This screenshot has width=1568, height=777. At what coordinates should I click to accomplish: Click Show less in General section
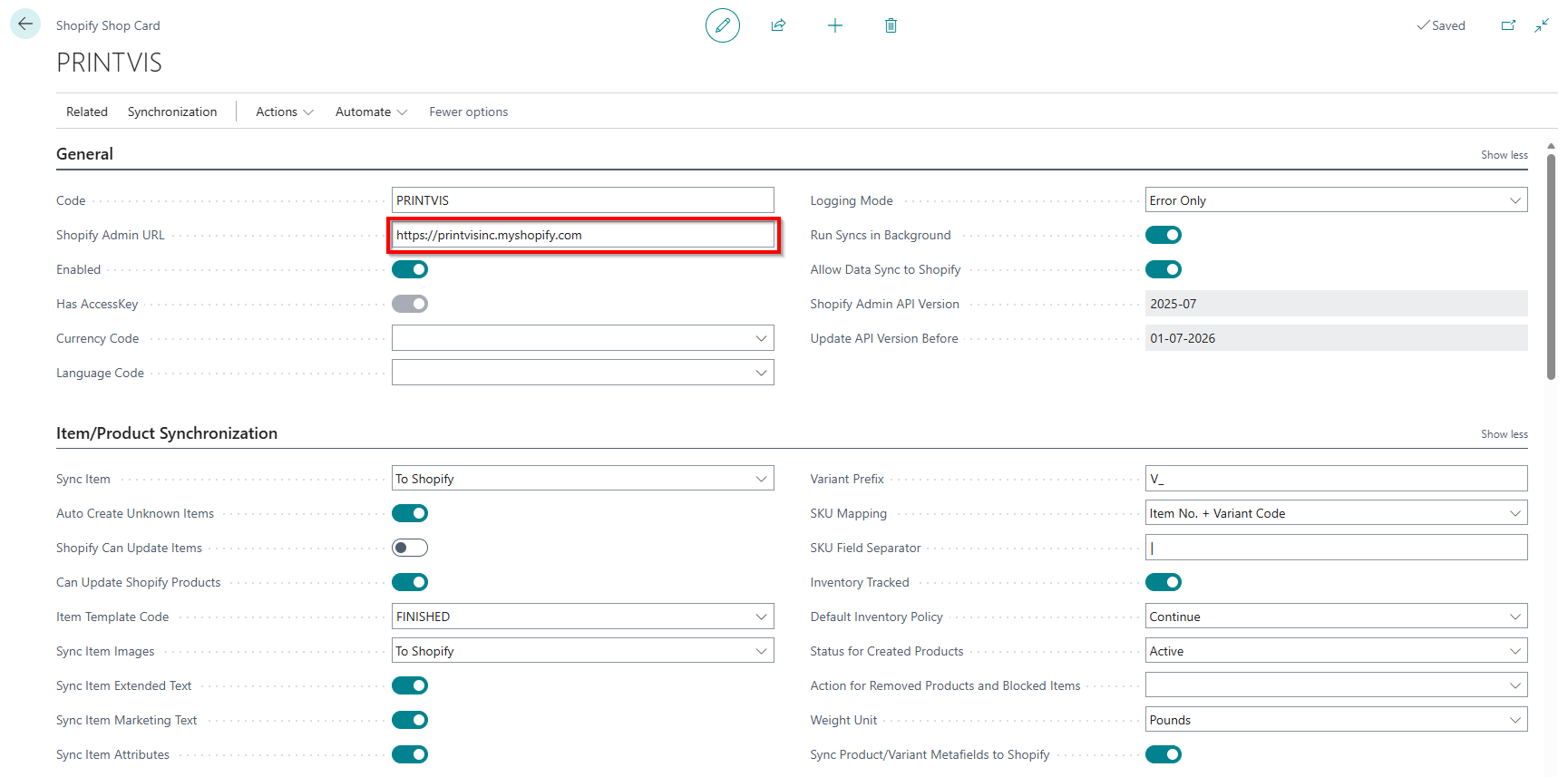click(x=1504, y=155)
